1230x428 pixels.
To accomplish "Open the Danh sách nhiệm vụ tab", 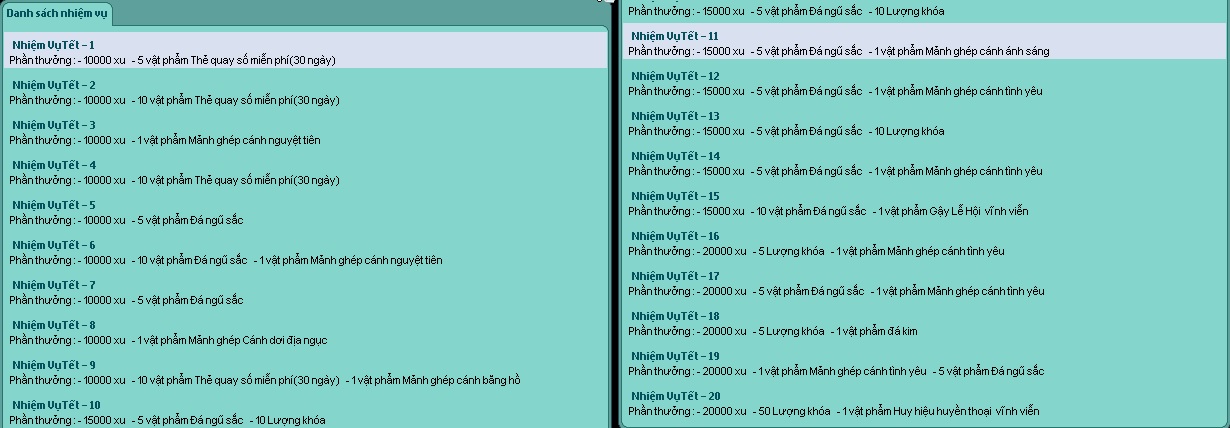I will (57, 14).
